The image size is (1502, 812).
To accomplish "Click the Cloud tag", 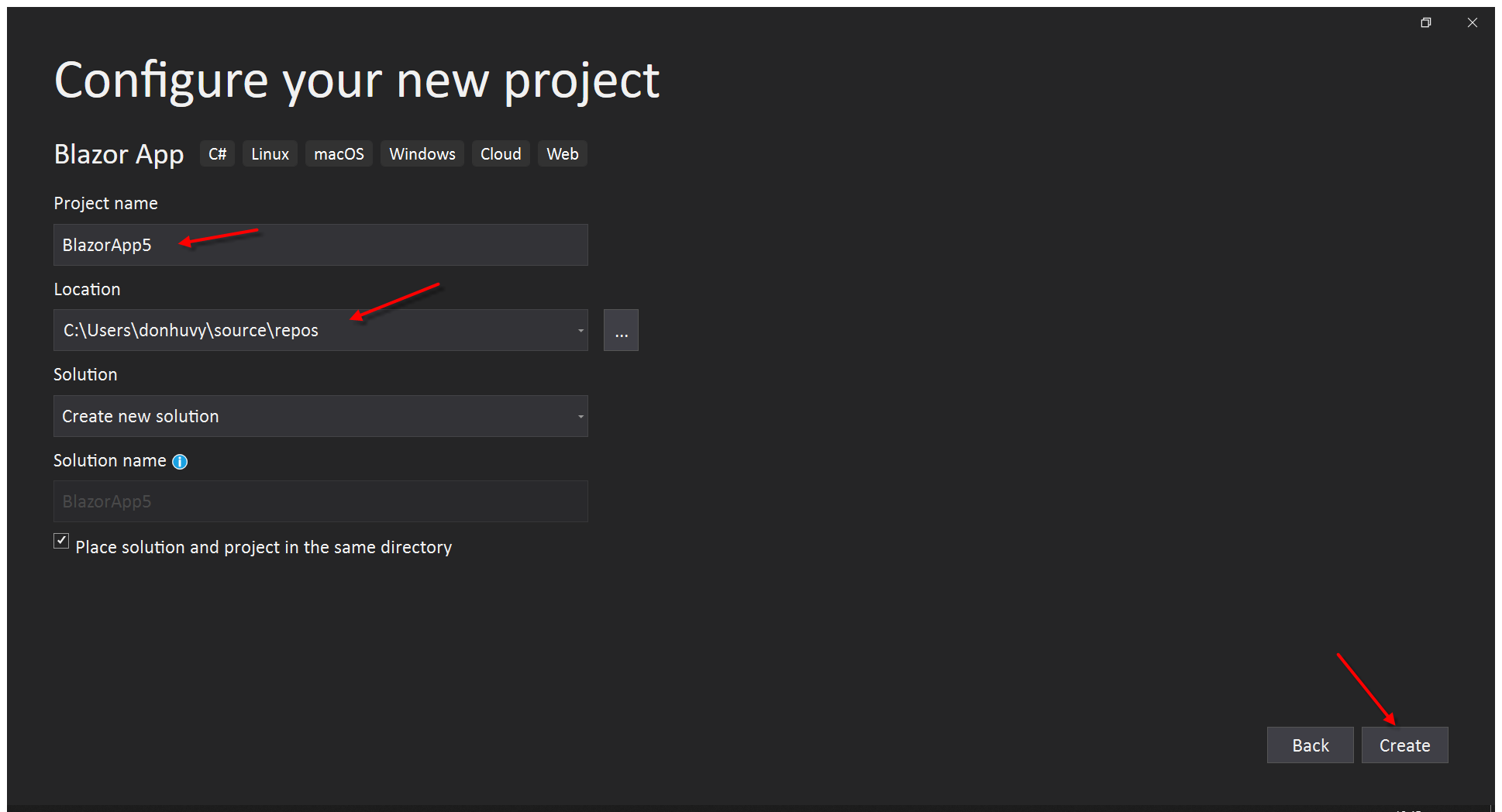I will (500, 153).
